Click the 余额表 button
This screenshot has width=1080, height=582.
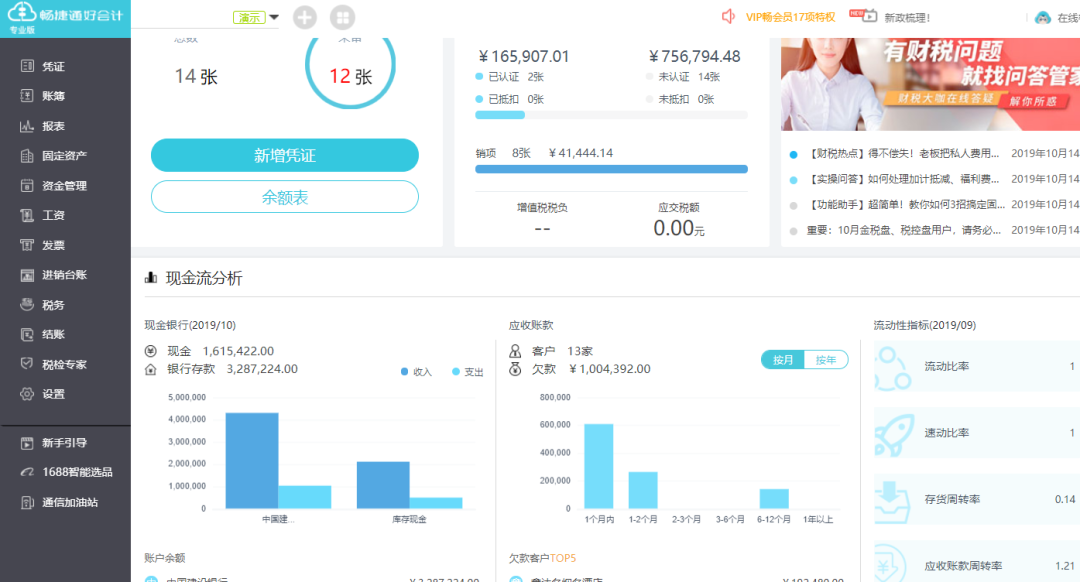click(284, 197)
